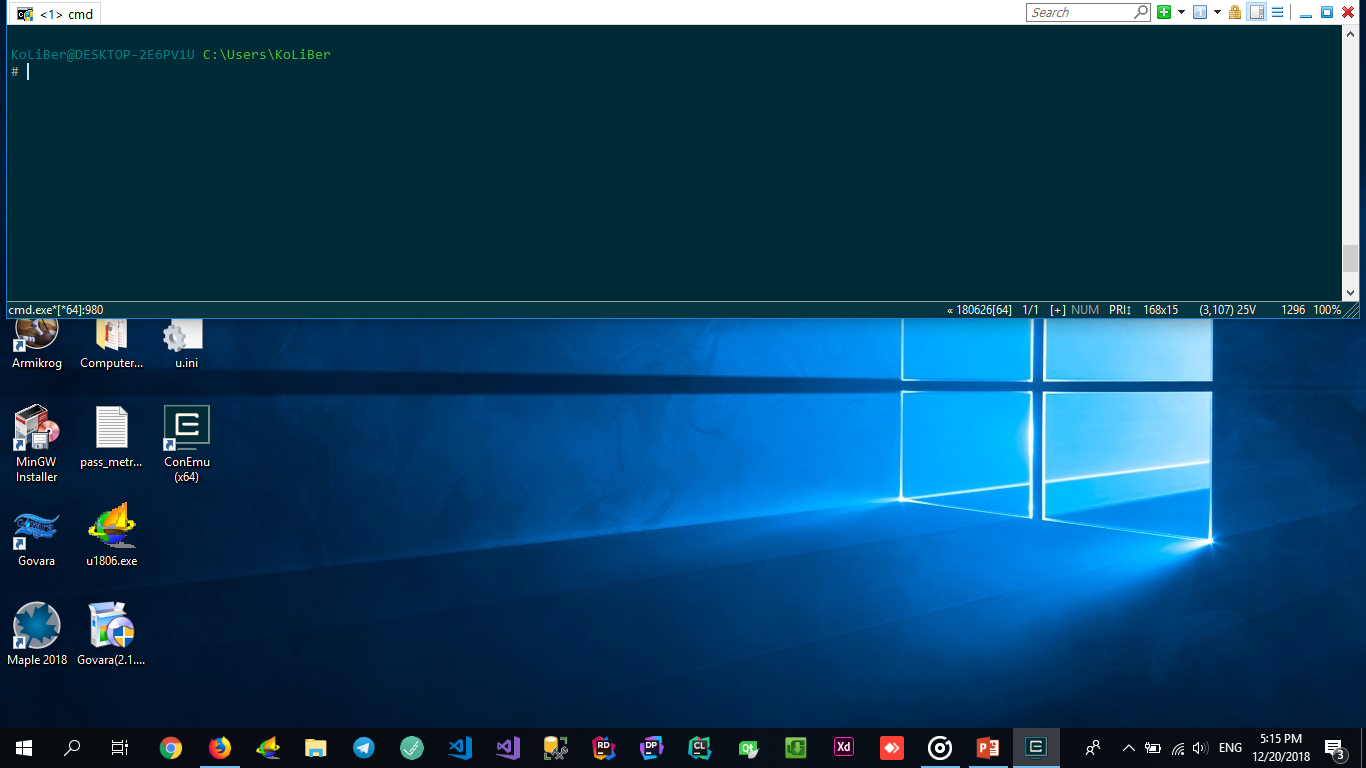Click the [+] new console status button

click(1057, 310)
